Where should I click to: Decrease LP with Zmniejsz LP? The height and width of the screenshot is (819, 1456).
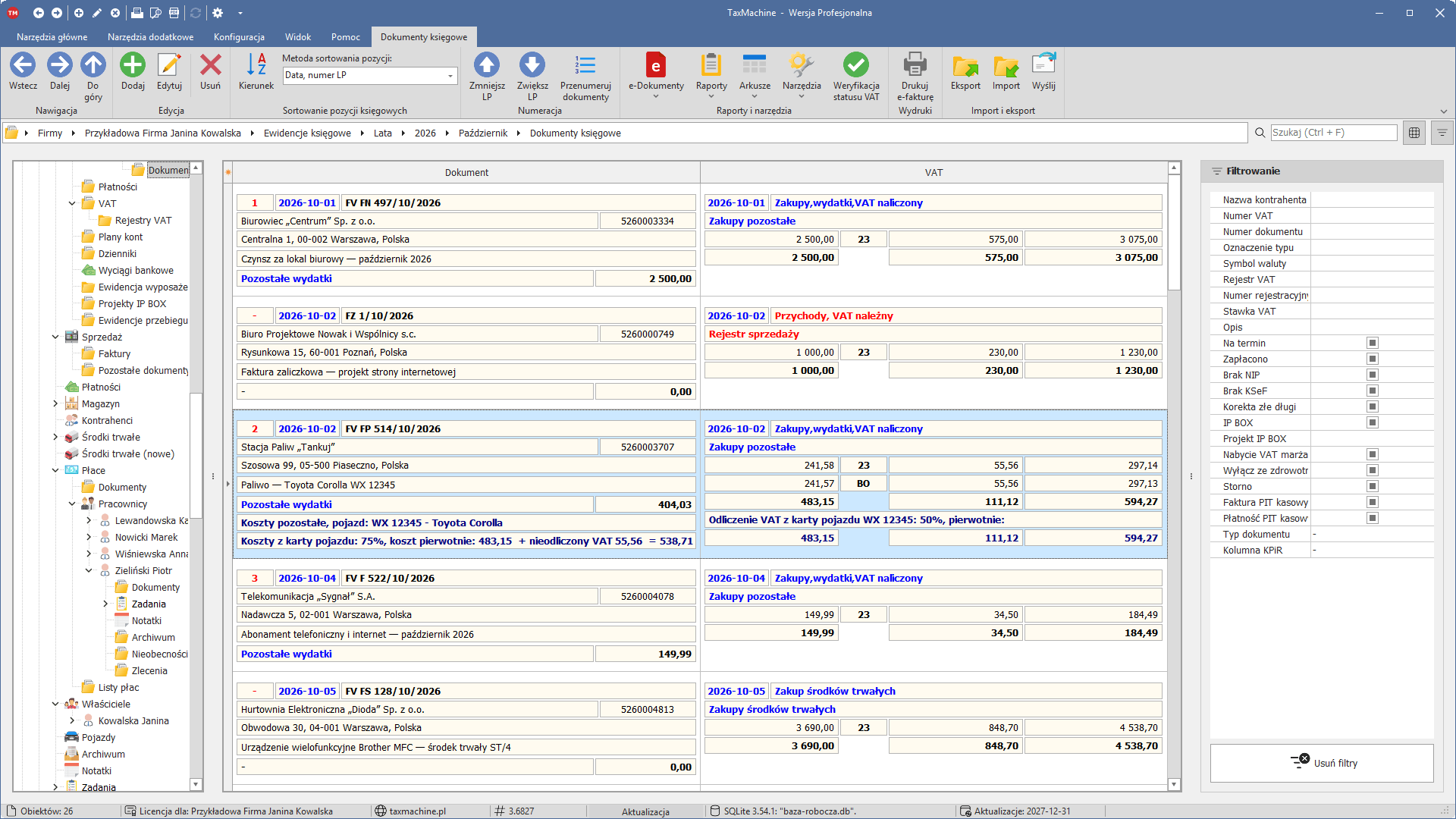coord(487,65)
